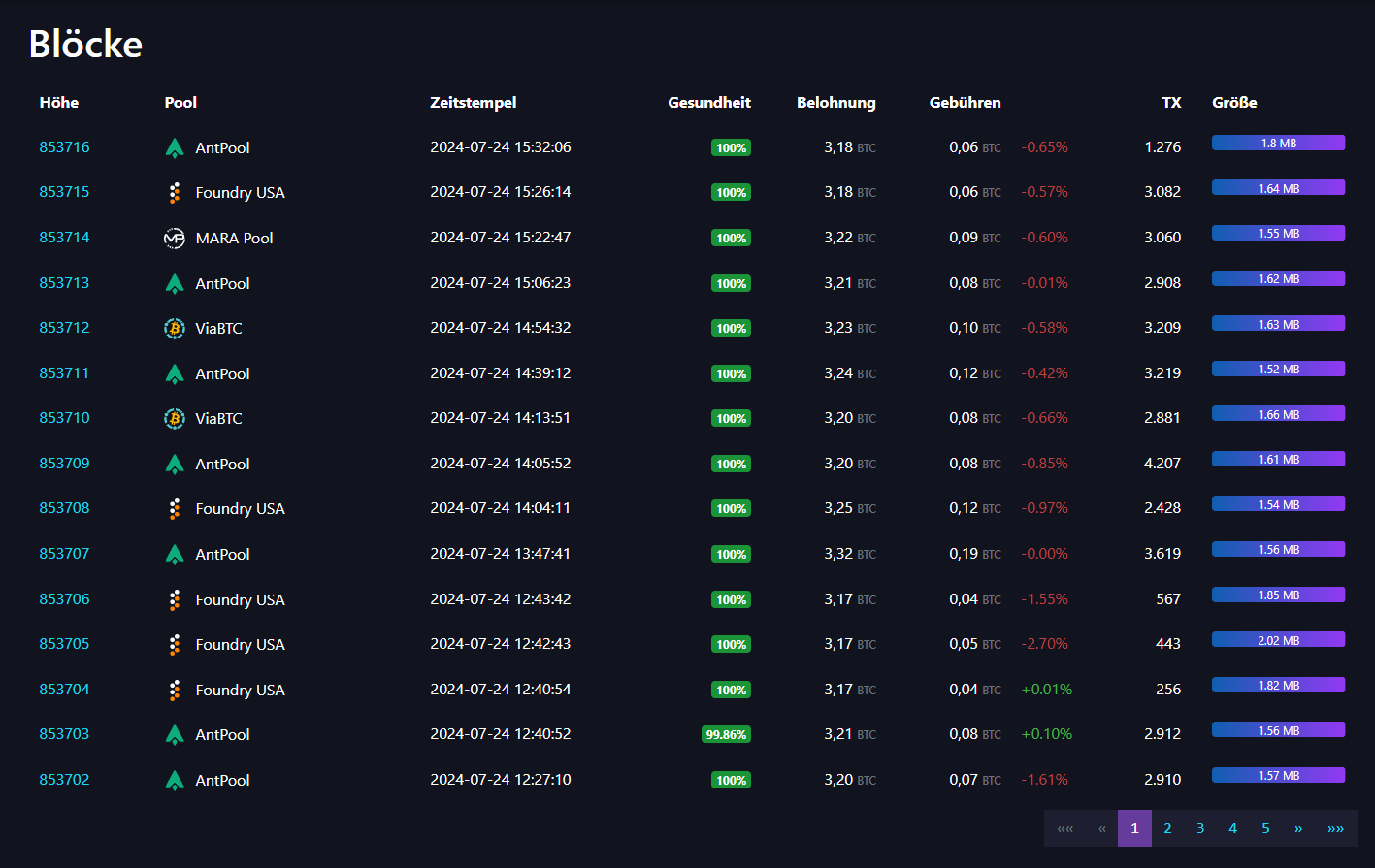The height and width of the screenshot is (868, 1375).
Task: Open block 853709 link
Action: pyautogui.click(x=64, y=464)
